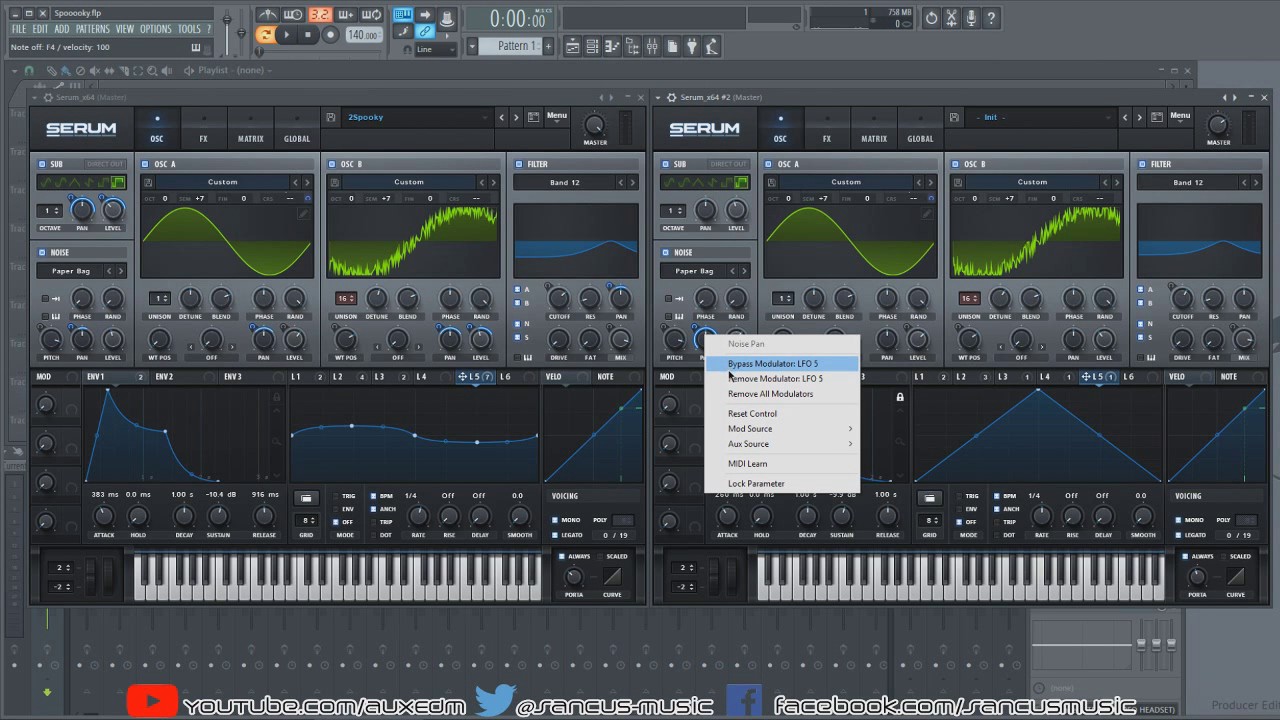The height and width of the screenshot is (720, 1280).
Task: Open the FILE menu in FL Studio
Action: (19, 30)
